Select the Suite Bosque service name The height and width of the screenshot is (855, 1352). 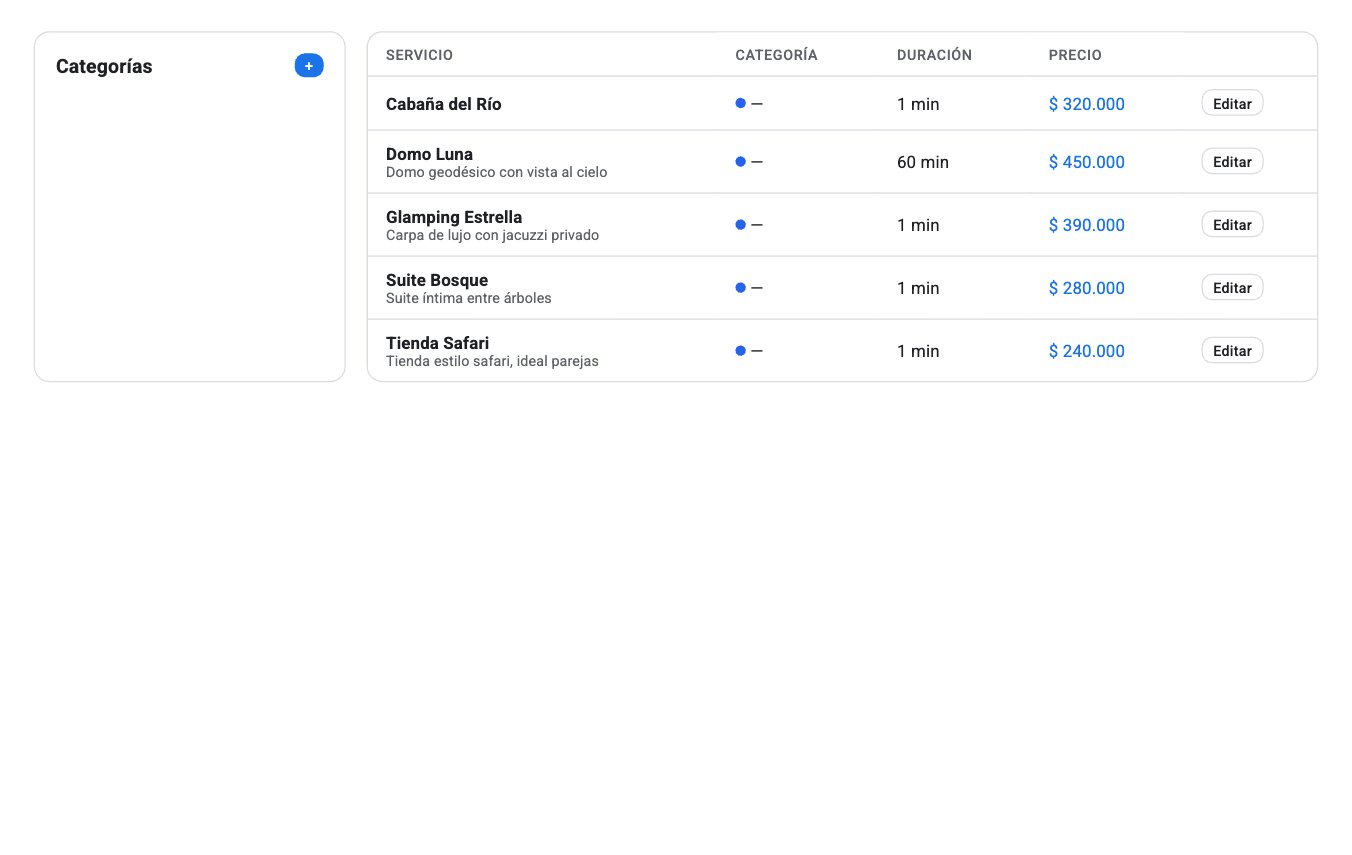437,280
